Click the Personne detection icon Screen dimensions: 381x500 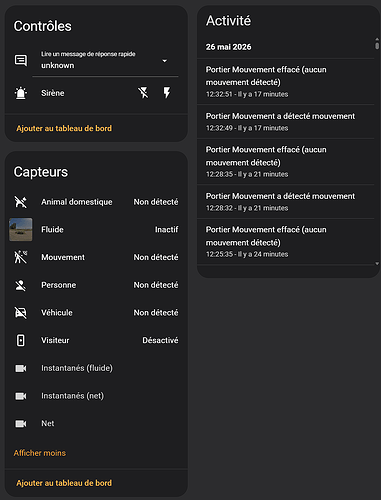click(x=21, y=285)
